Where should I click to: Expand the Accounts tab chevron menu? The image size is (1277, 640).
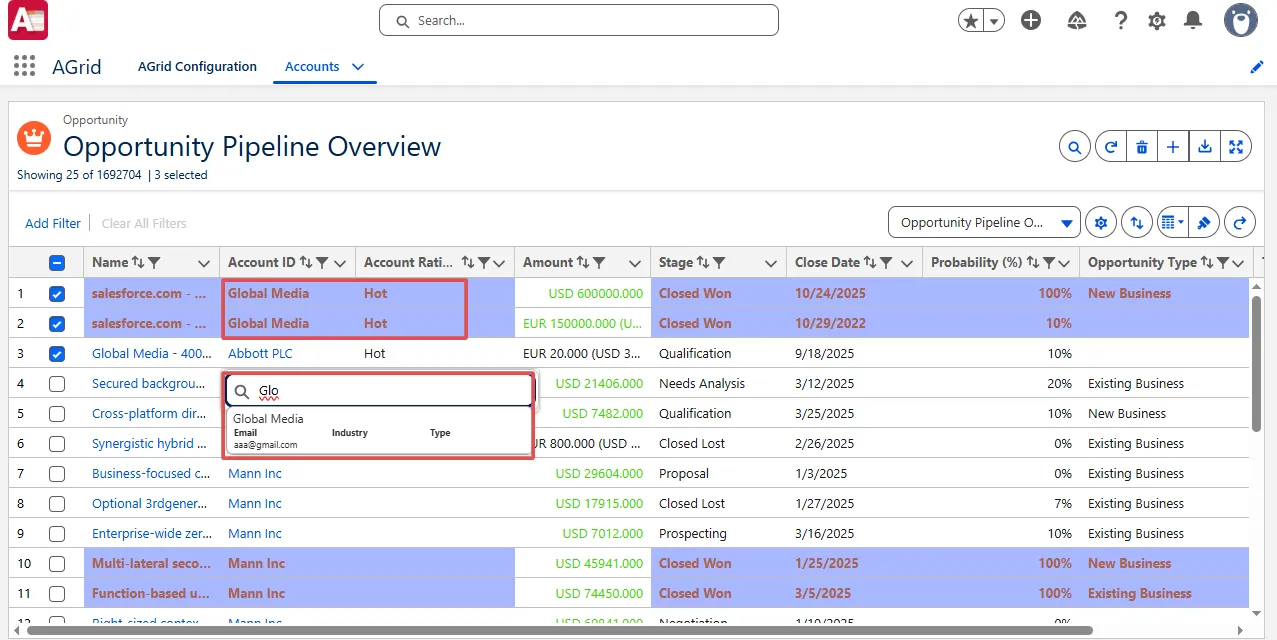(358, 67)
